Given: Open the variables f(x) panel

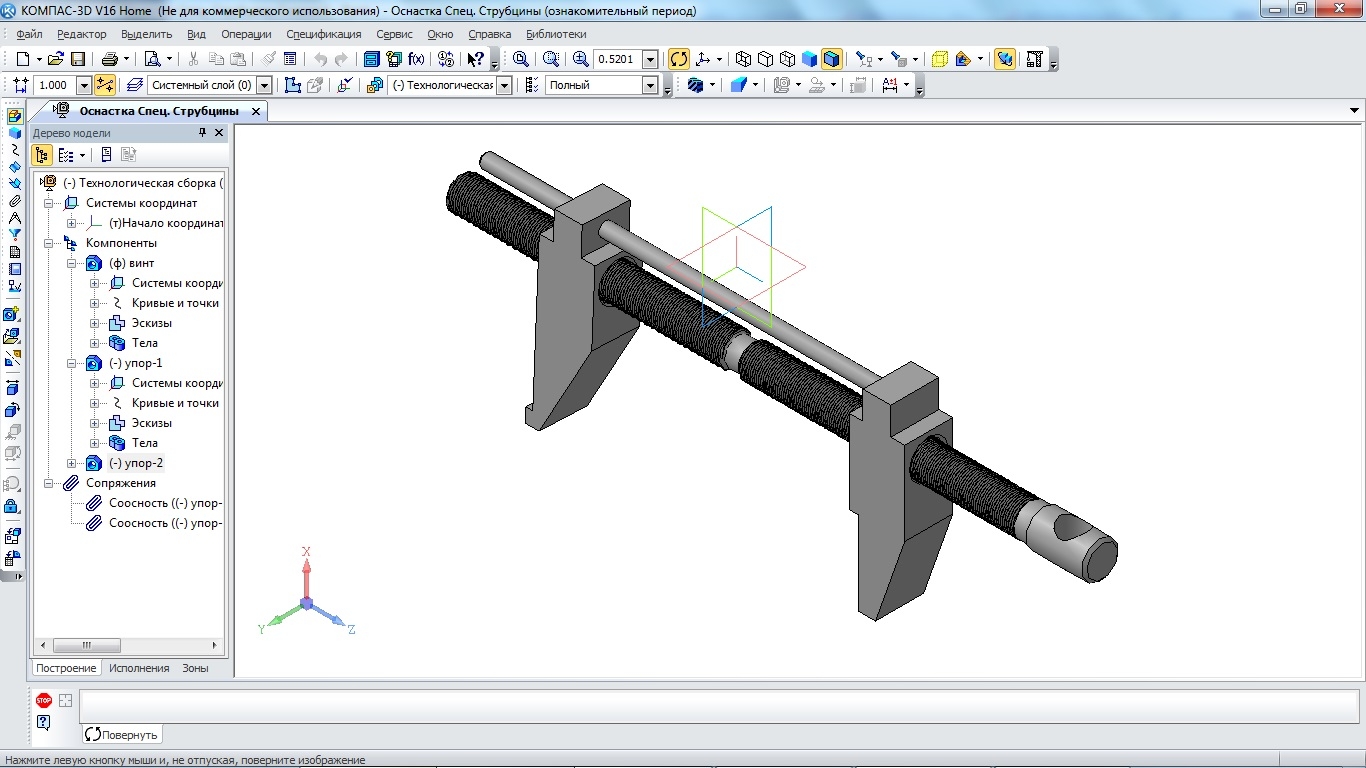Looking at the screenshot, I should point(416,59).
